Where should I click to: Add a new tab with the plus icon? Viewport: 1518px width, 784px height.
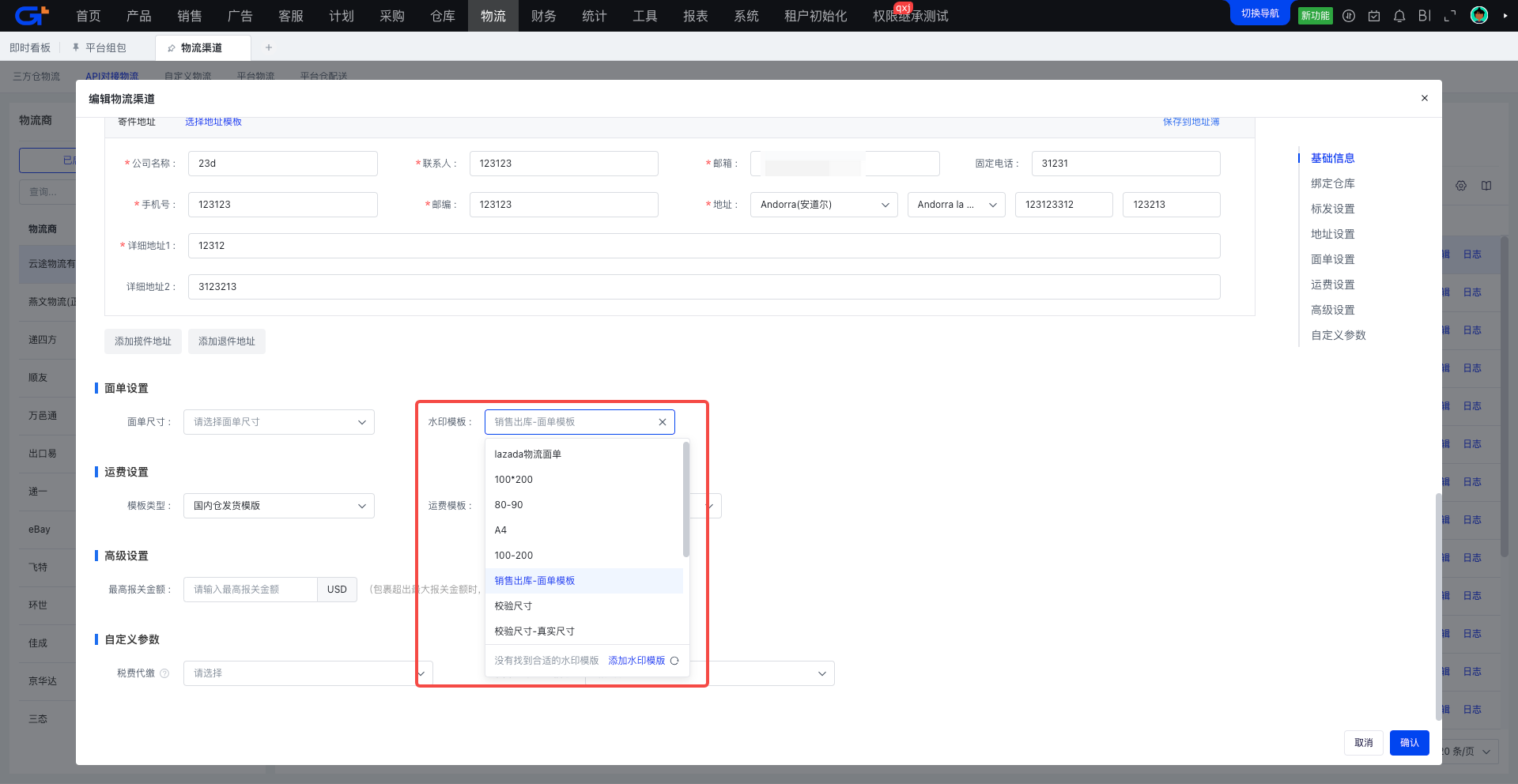[269, 47]
